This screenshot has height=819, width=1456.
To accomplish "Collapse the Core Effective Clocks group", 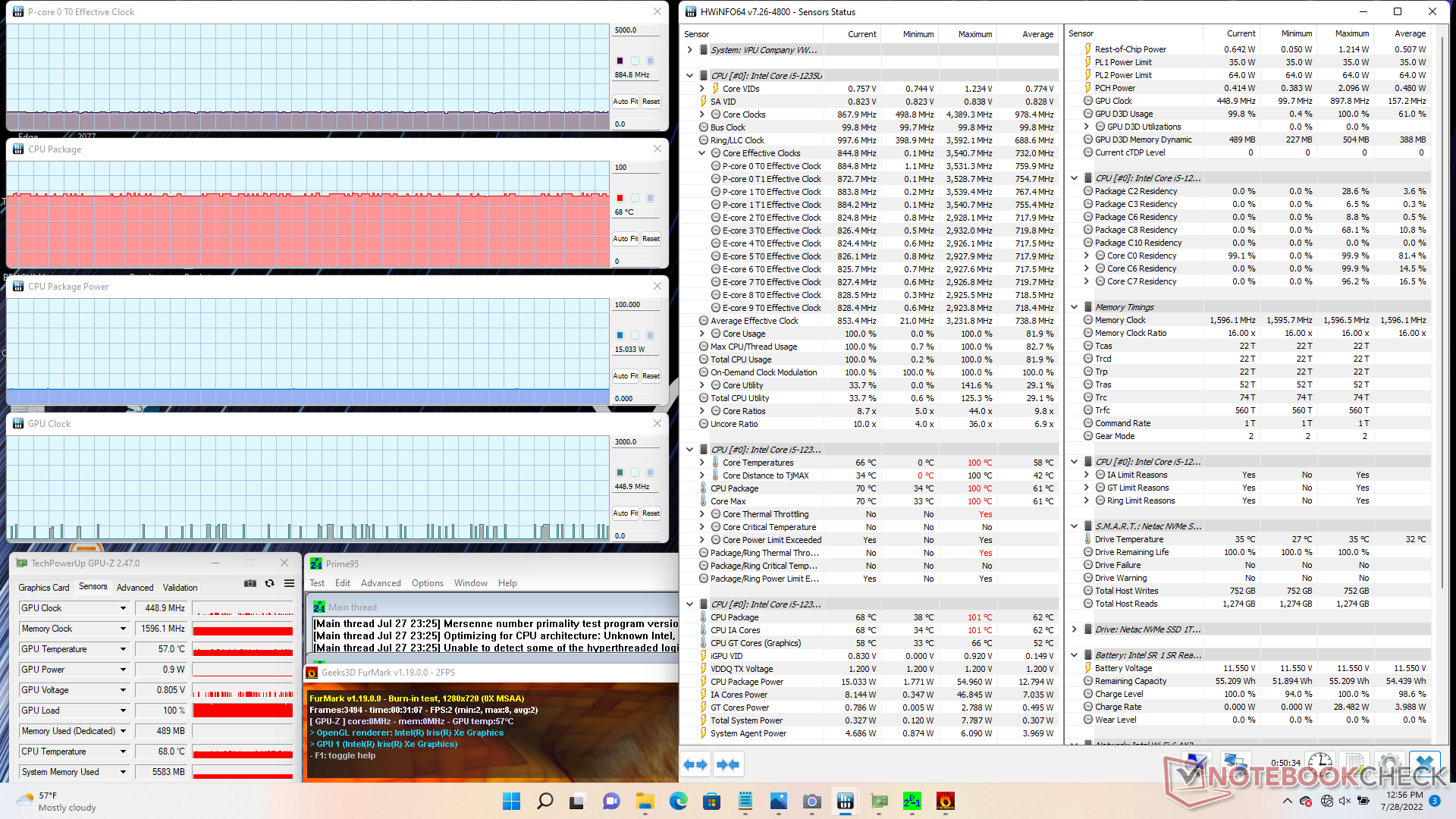I will (x=701, y=153).
